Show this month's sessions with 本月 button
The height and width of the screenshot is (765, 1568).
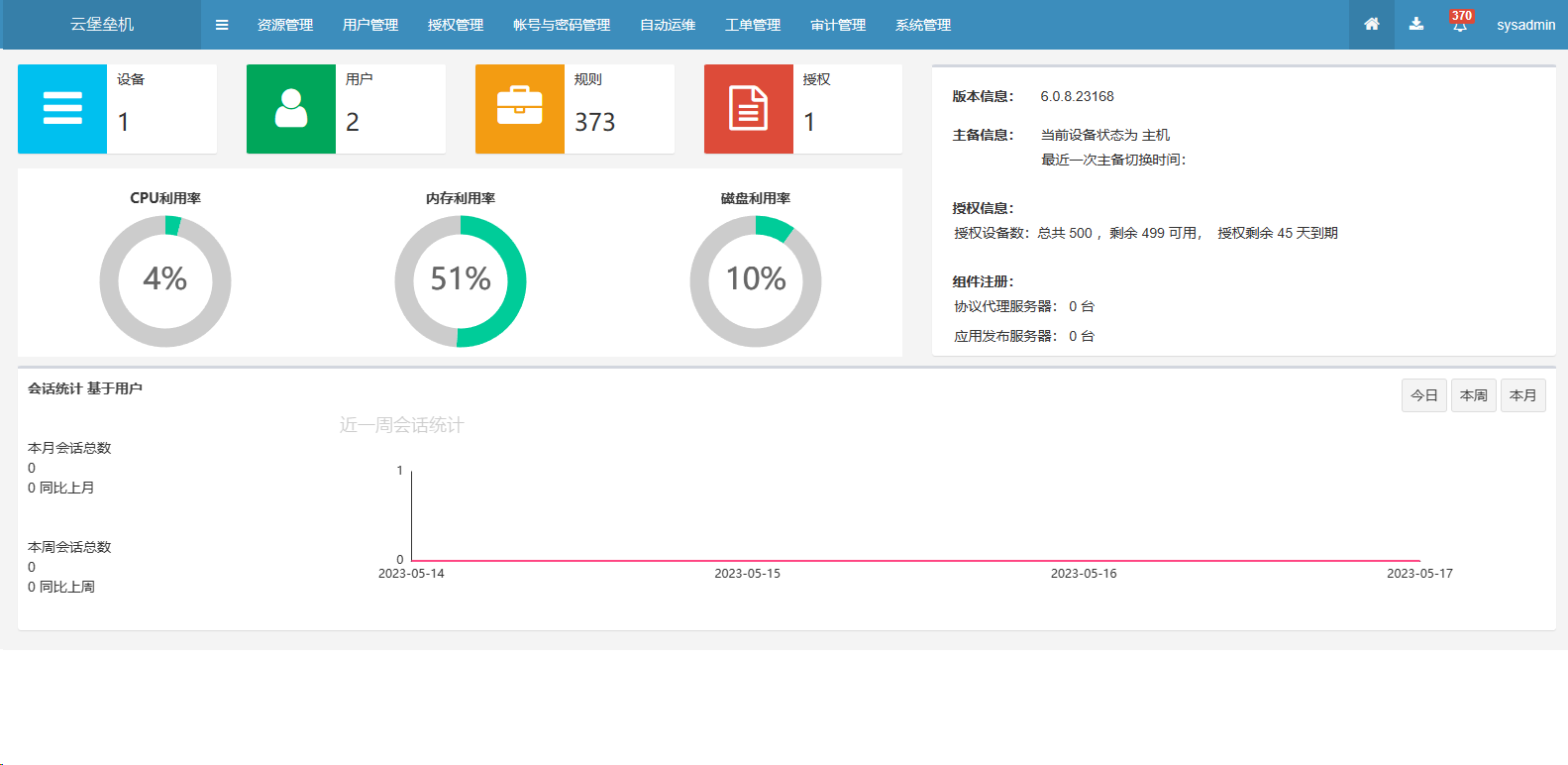click(1523, 395)
